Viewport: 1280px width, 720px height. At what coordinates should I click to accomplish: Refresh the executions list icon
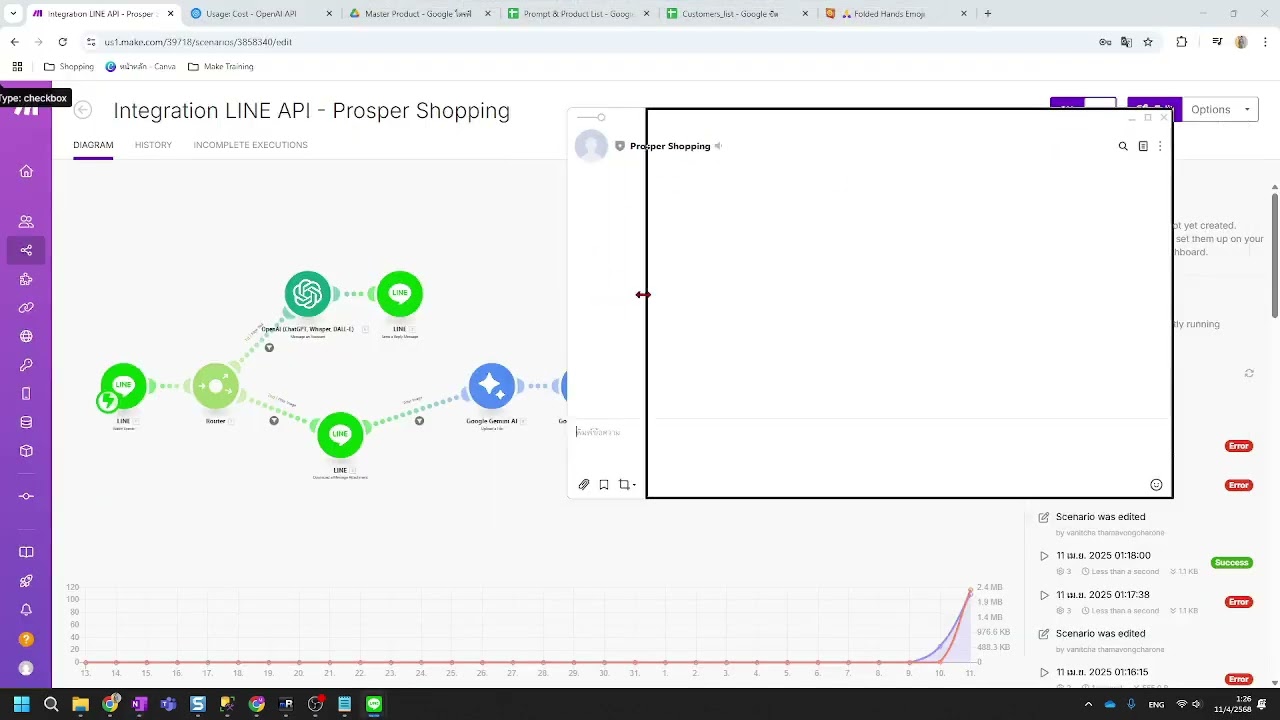pos(1249,373)
